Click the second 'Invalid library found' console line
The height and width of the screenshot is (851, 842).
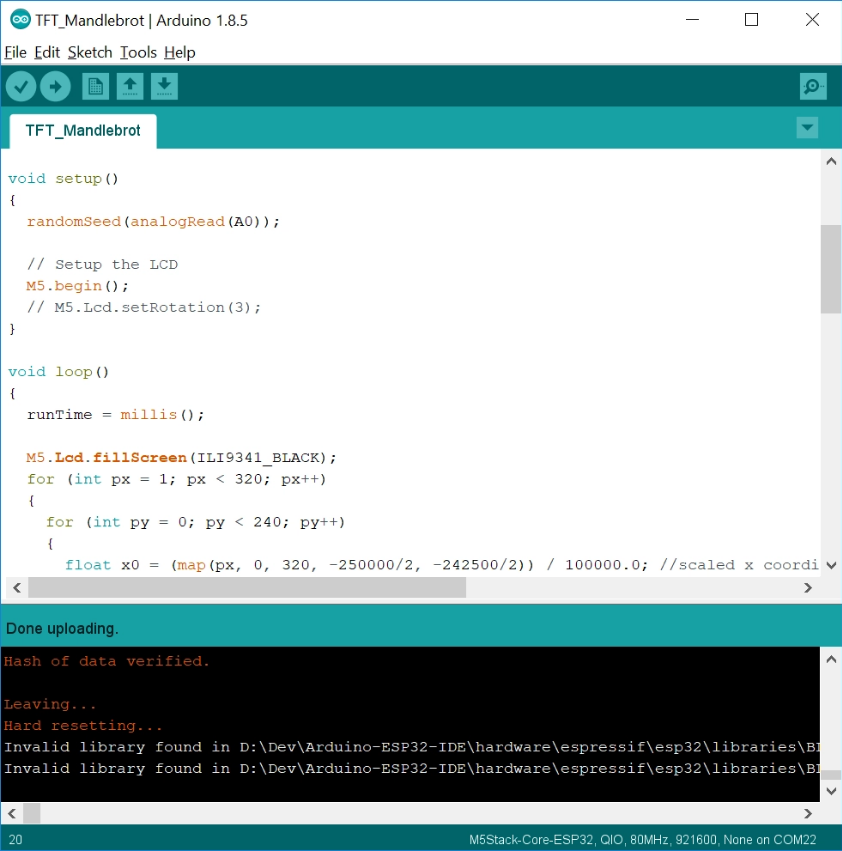click(x=411, y=769)
